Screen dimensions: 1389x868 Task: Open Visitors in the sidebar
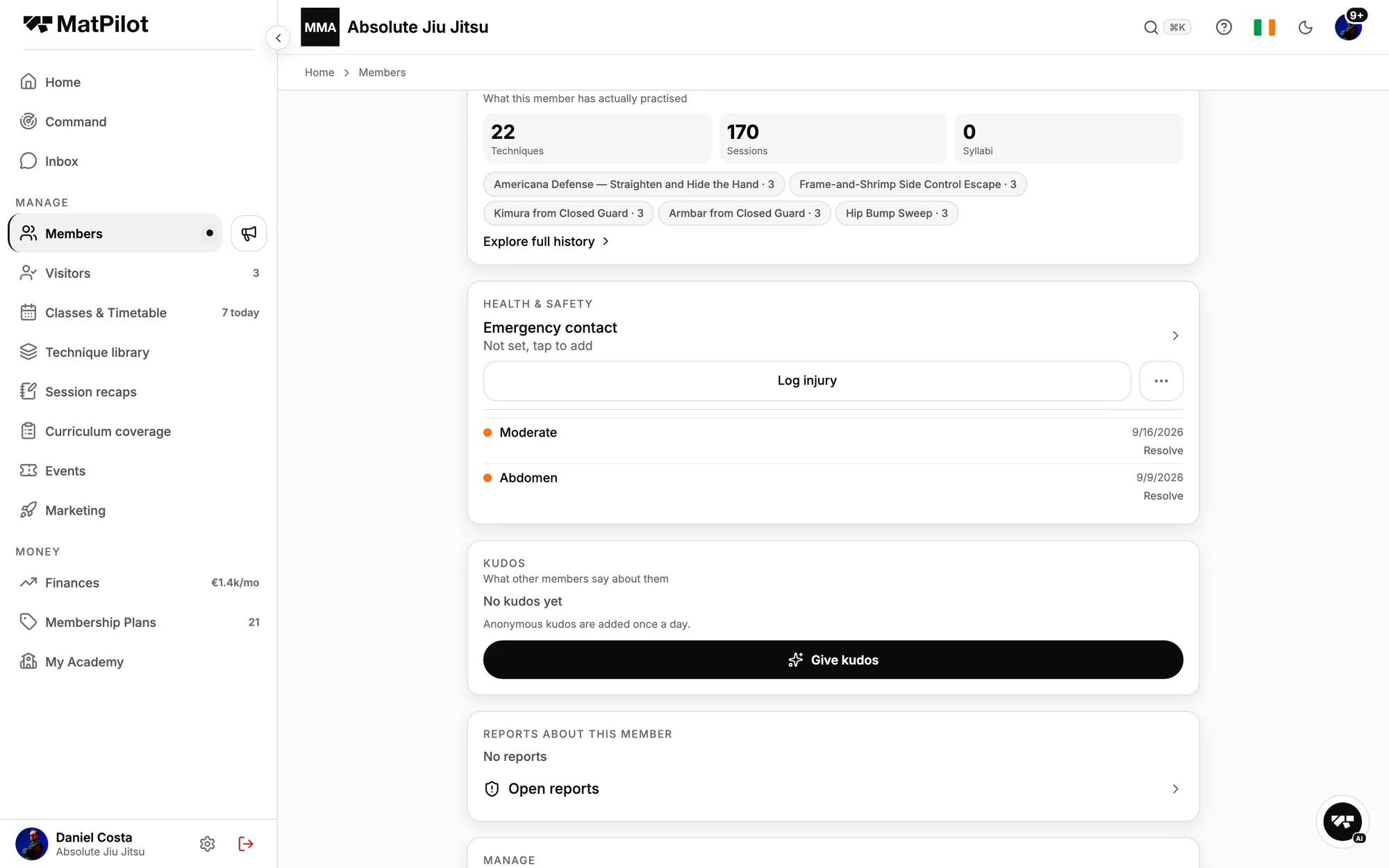138,273
